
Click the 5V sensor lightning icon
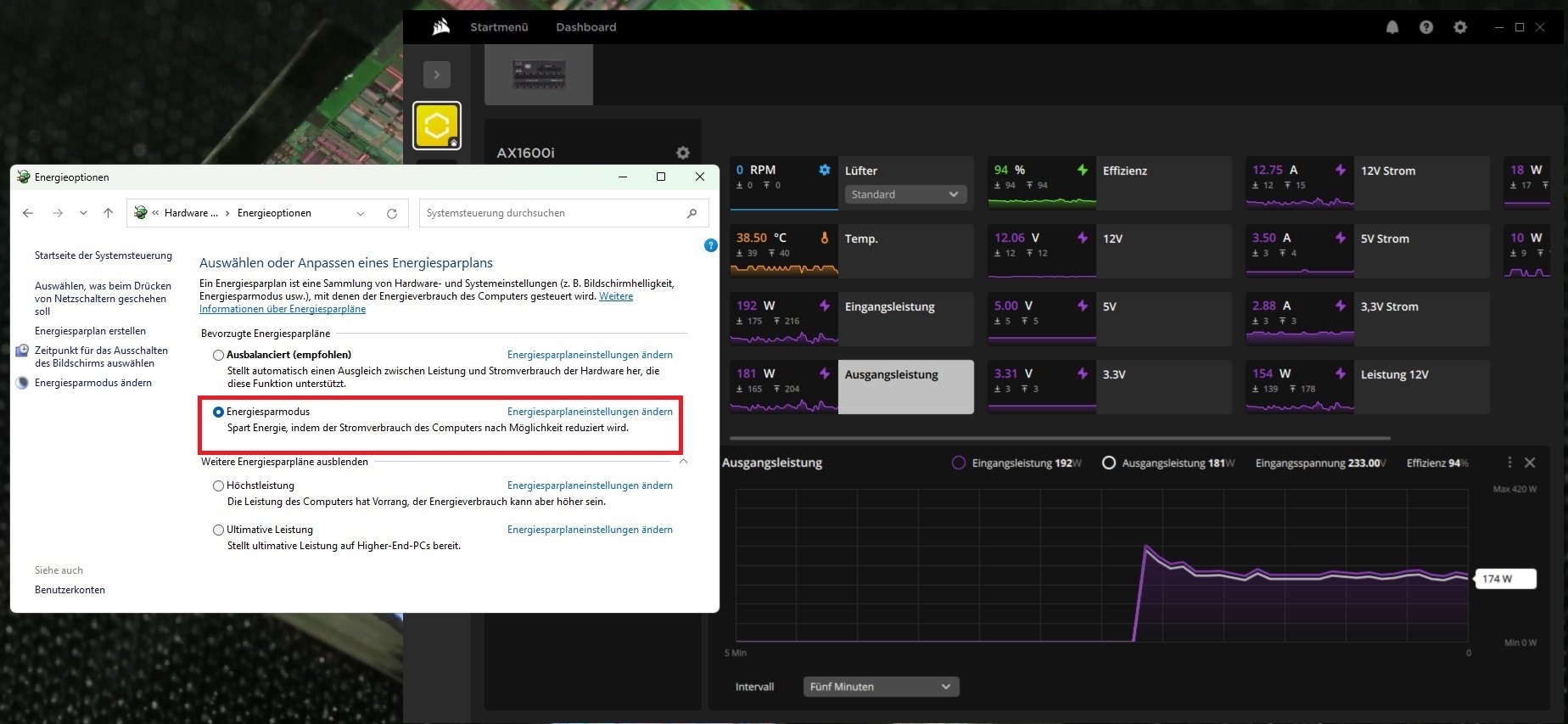click(x=1082, y=306)
